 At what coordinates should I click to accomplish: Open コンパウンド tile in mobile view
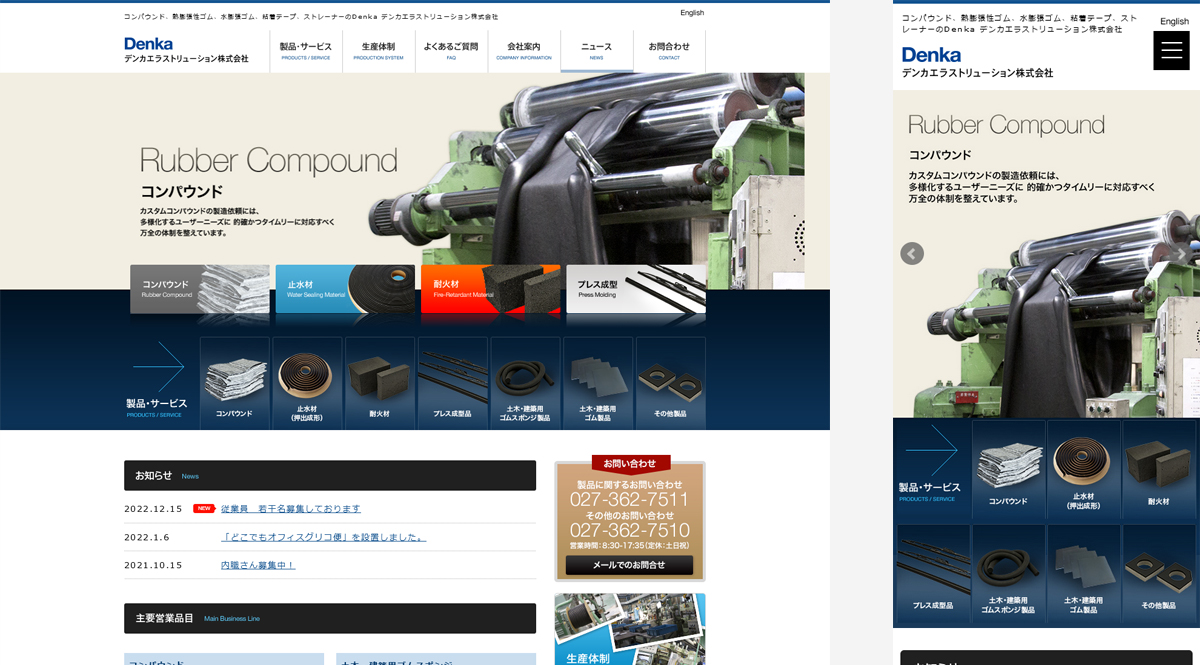click(x=1008, y=470)
